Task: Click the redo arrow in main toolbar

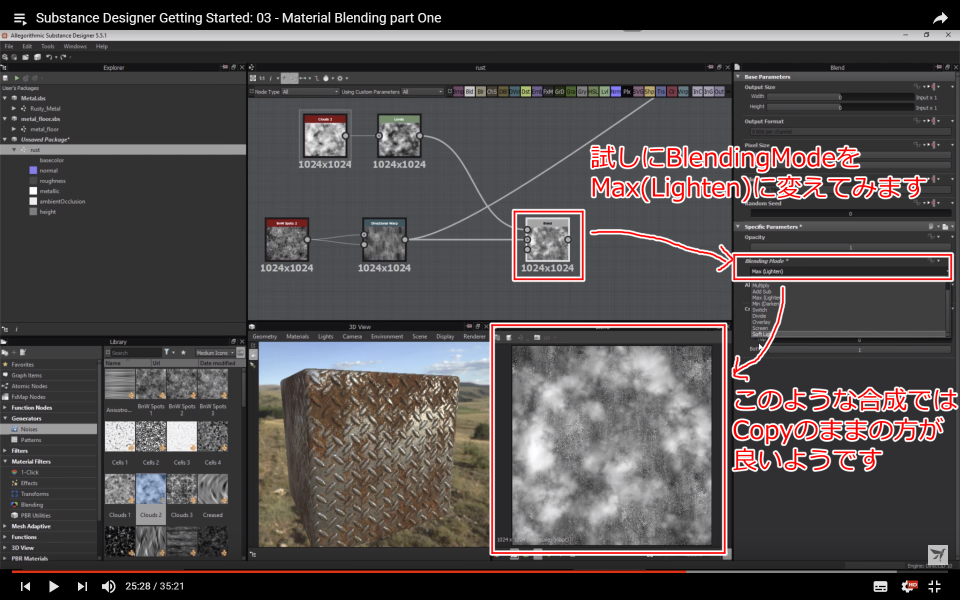Action: (62, 57)
